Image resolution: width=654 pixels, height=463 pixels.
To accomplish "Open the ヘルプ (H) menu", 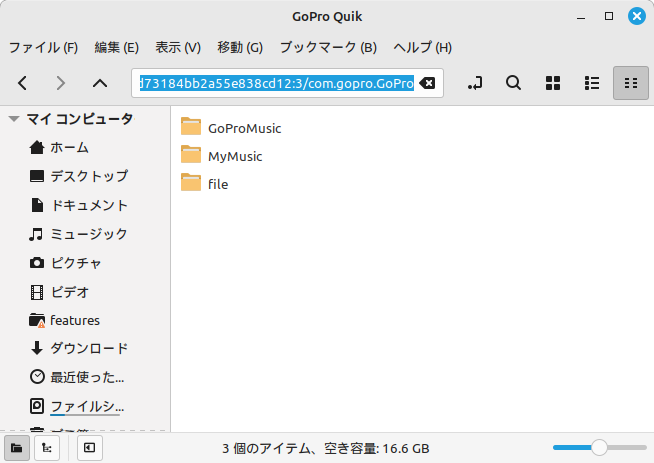I will 423,47.
